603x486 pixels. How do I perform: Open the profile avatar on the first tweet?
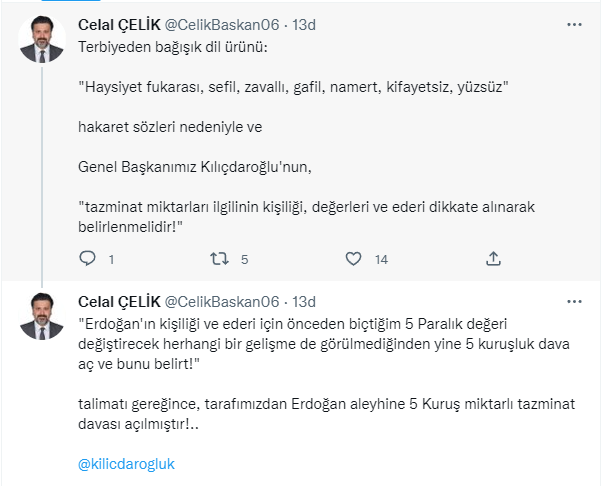41,40
